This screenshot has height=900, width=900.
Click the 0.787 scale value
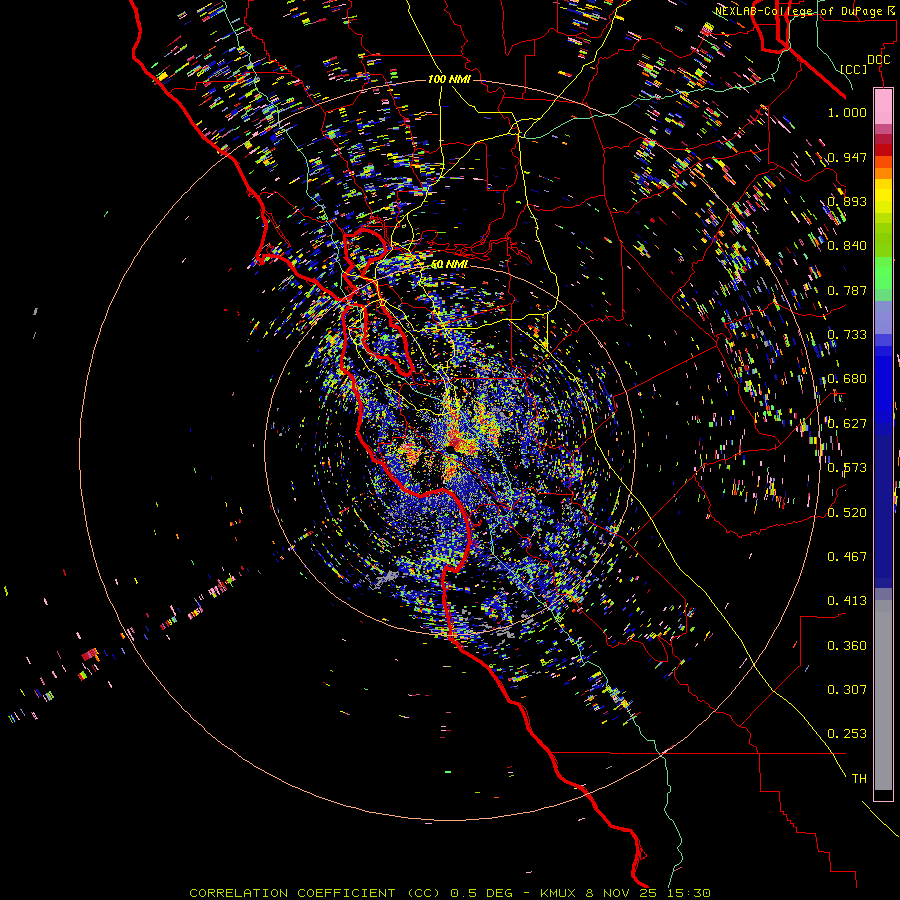pos(847,290)
